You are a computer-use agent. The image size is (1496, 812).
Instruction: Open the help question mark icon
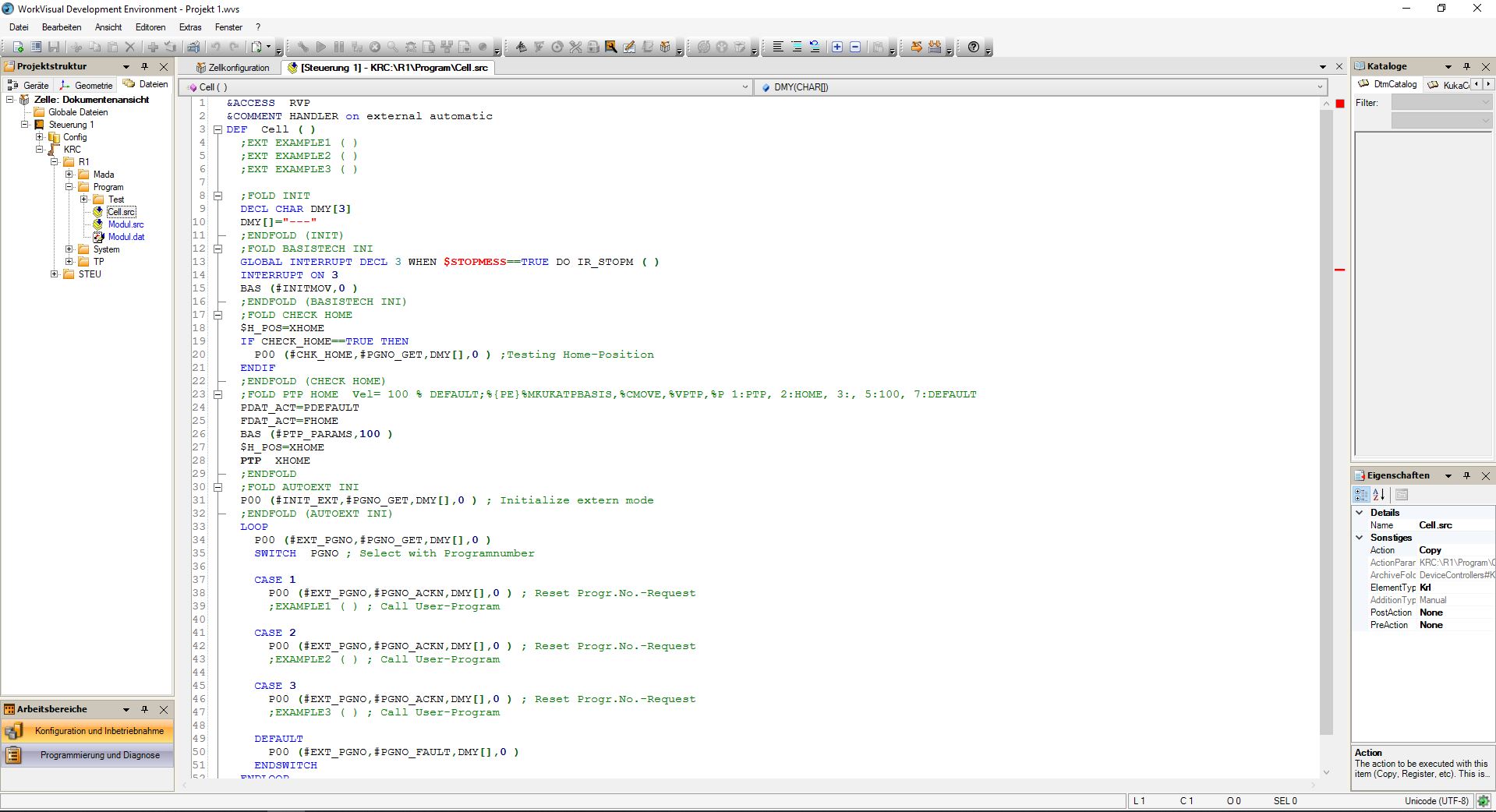[973, 48]
